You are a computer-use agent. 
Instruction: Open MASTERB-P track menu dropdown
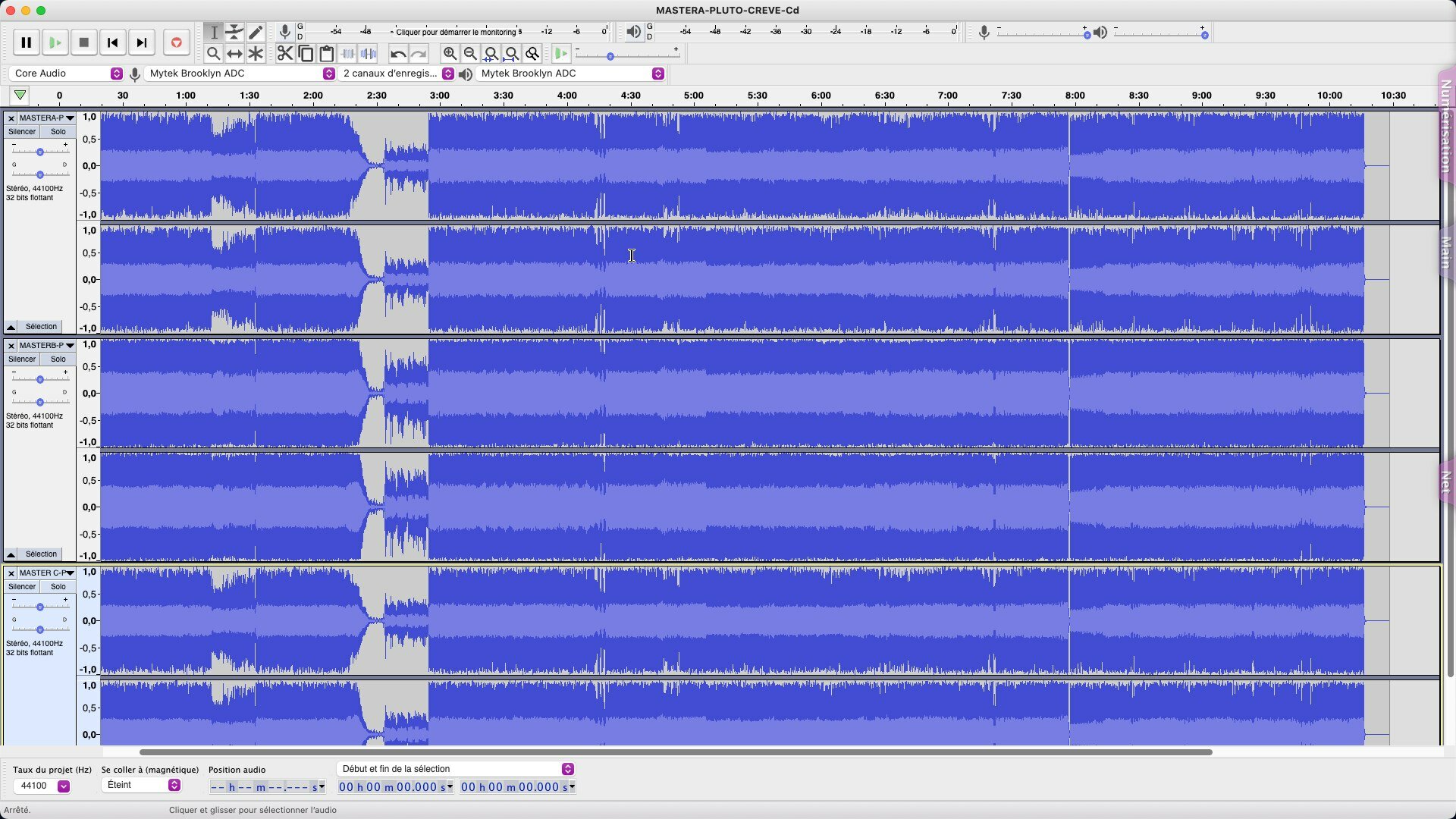(46, 346)
